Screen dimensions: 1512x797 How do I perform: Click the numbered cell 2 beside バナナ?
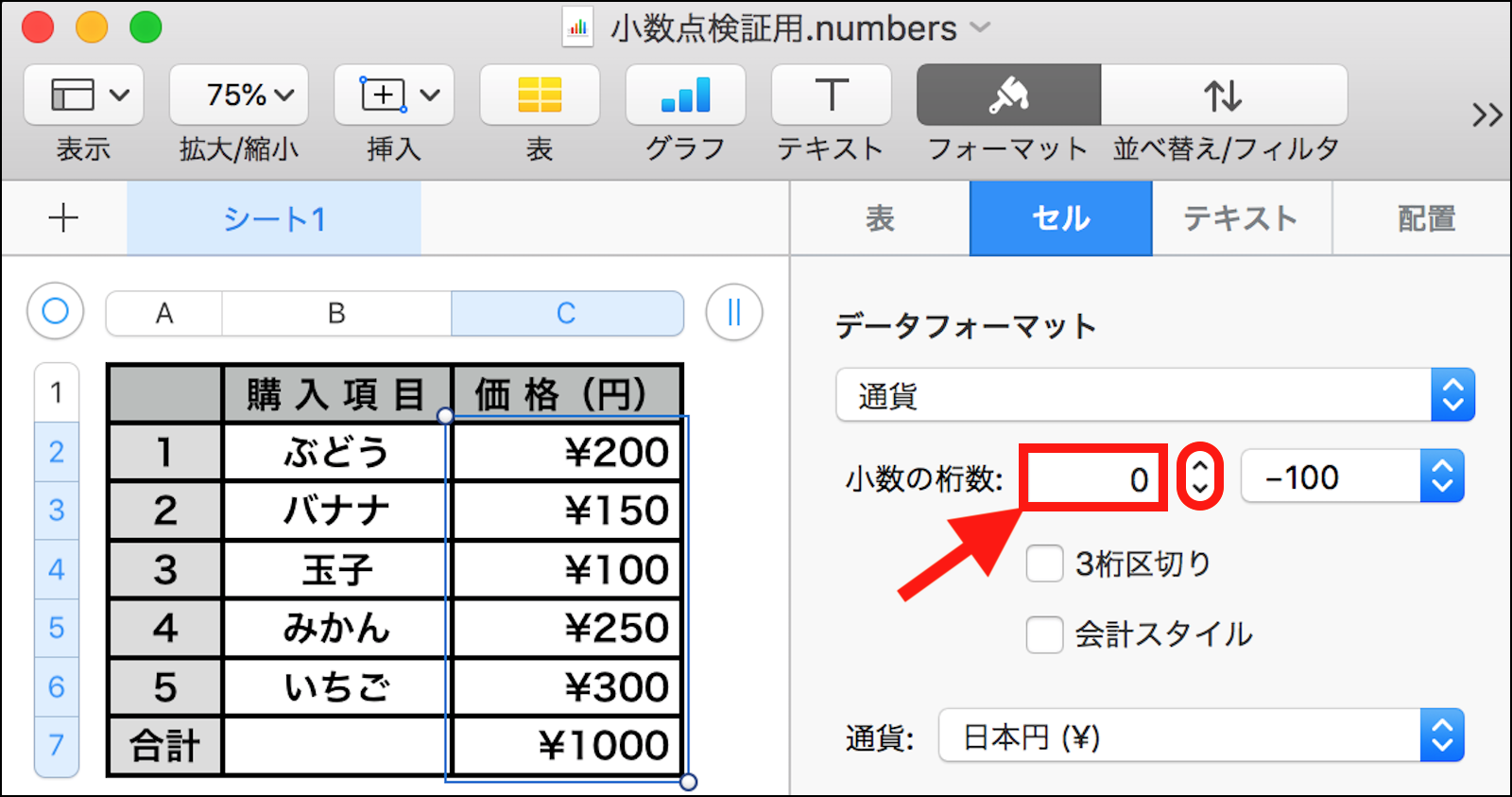[x=165, y=511]
